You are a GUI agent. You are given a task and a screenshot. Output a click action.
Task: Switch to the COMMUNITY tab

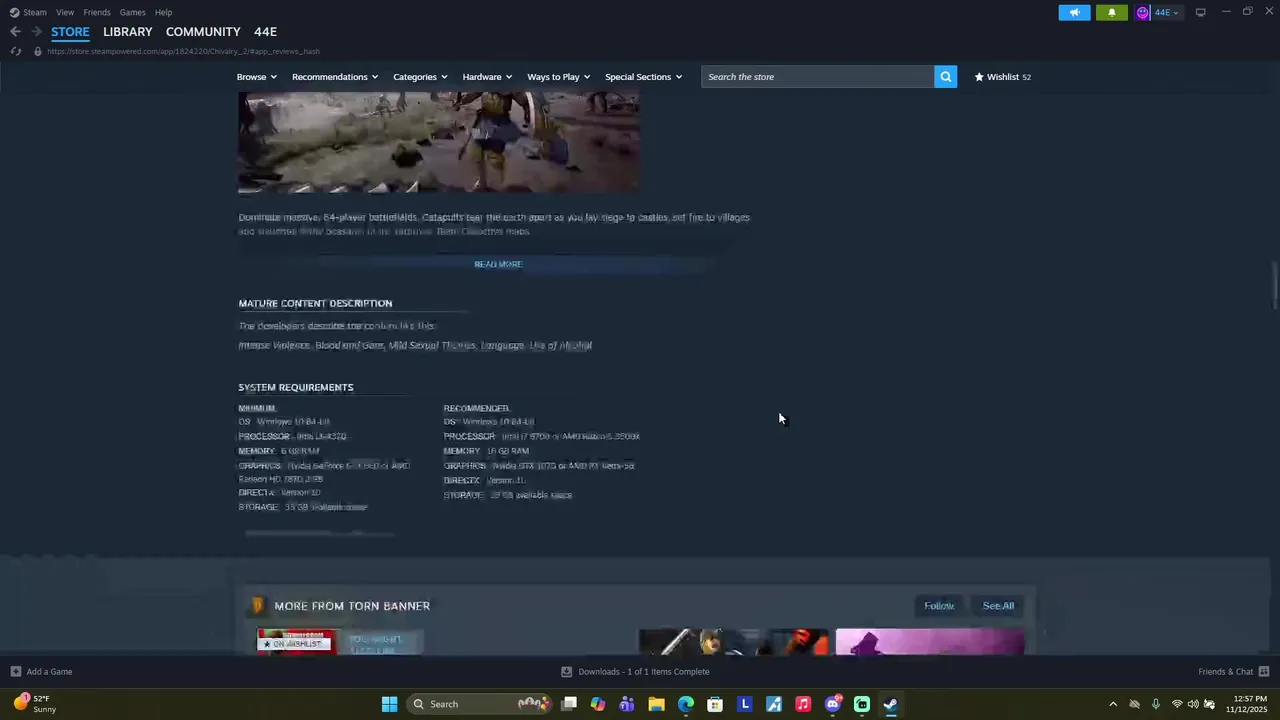click(x=203, y=32)
